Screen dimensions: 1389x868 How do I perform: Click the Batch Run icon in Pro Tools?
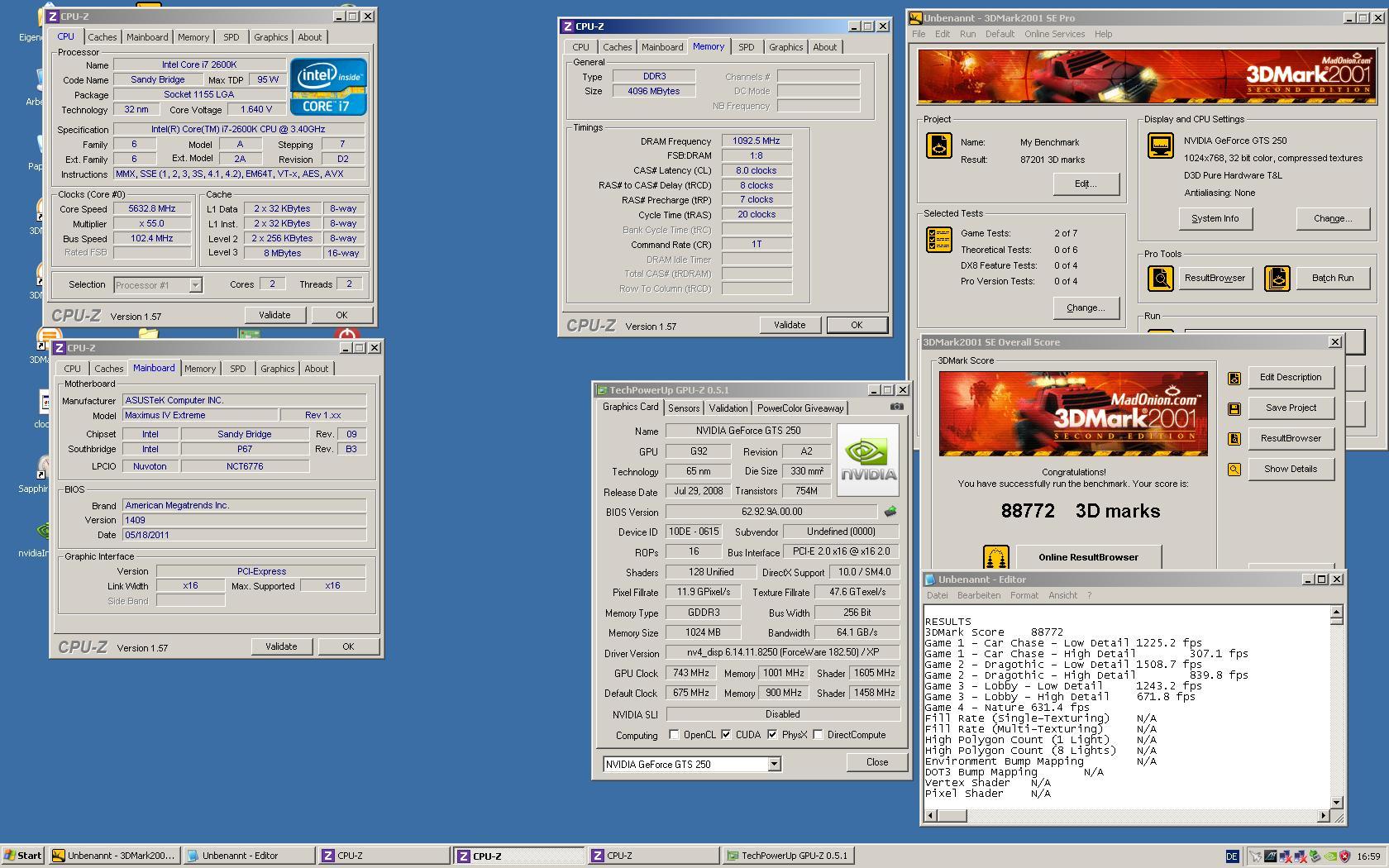coord(1277,279)
